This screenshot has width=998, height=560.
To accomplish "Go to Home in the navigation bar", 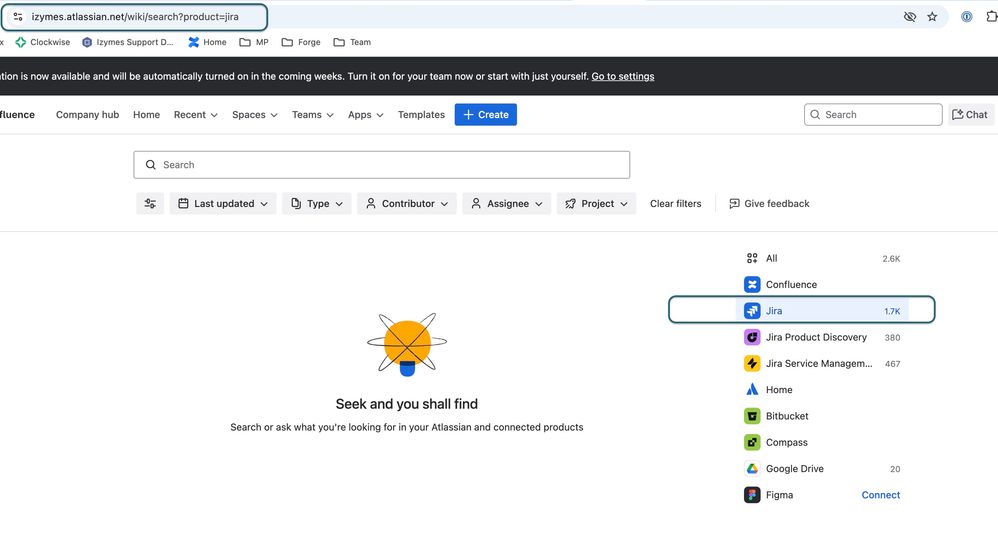I will coord(146,115).
